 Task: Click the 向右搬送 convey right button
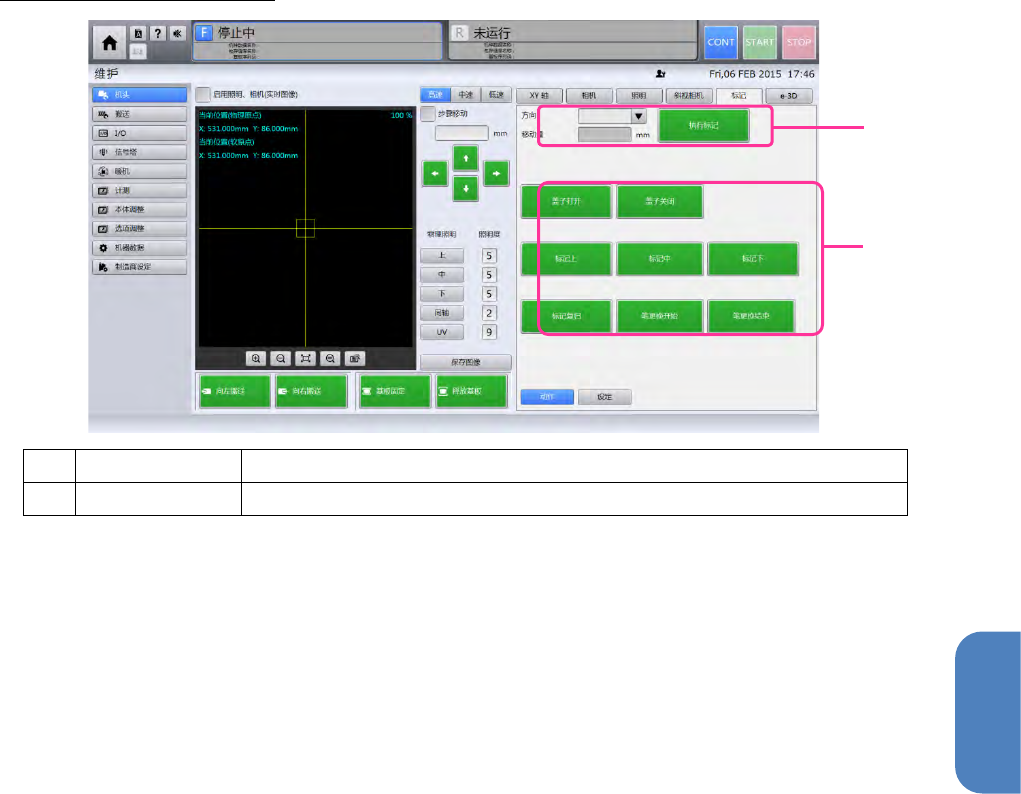point(311,391)
